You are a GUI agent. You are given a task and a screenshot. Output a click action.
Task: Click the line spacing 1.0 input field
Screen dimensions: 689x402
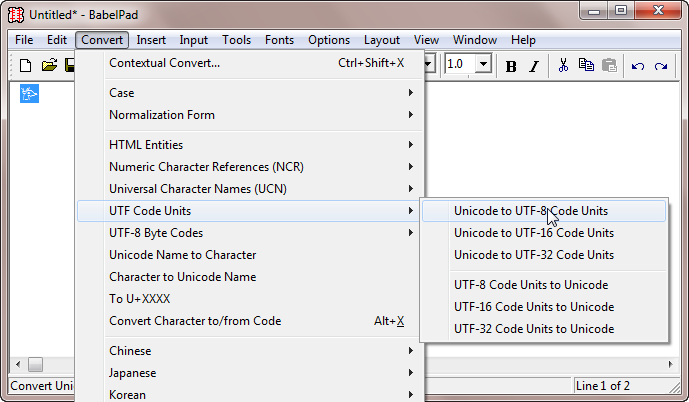point(460,65)
